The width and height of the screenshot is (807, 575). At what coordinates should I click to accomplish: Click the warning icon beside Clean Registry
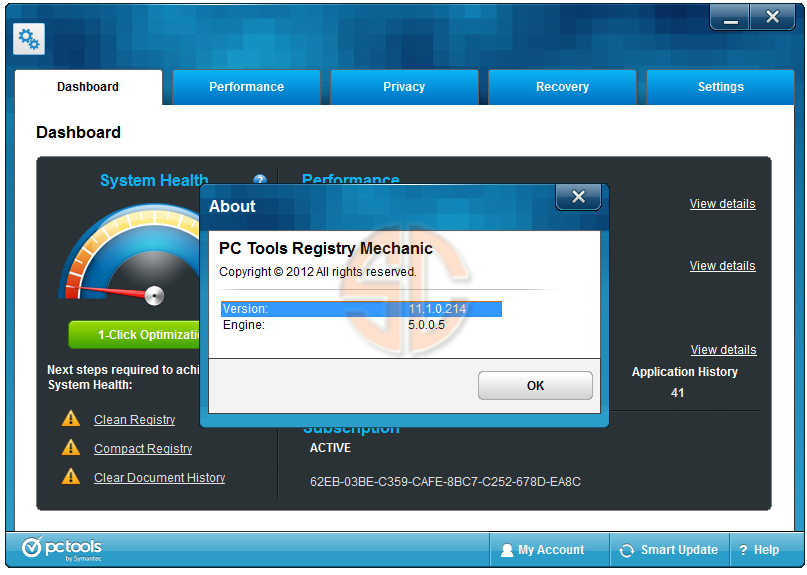pyautogui.click(x=71, y=419)
